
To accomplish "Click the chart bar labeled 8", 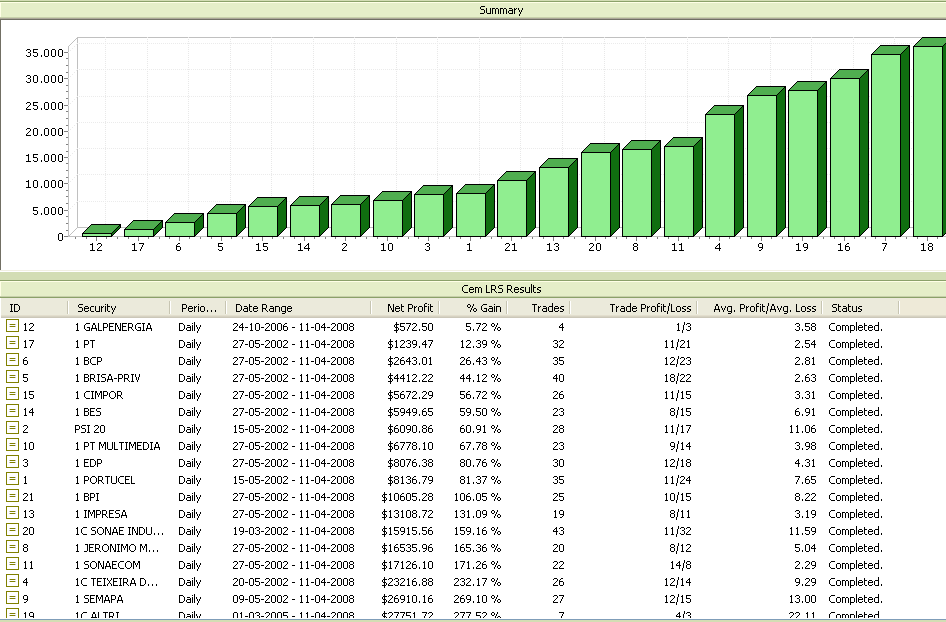I will [x=641, y=188].
